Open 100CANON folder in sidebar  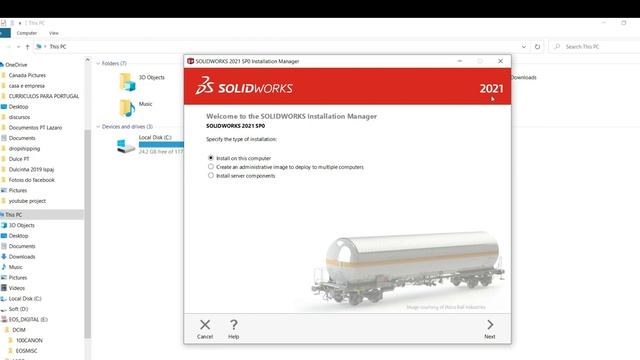[29, 340]
